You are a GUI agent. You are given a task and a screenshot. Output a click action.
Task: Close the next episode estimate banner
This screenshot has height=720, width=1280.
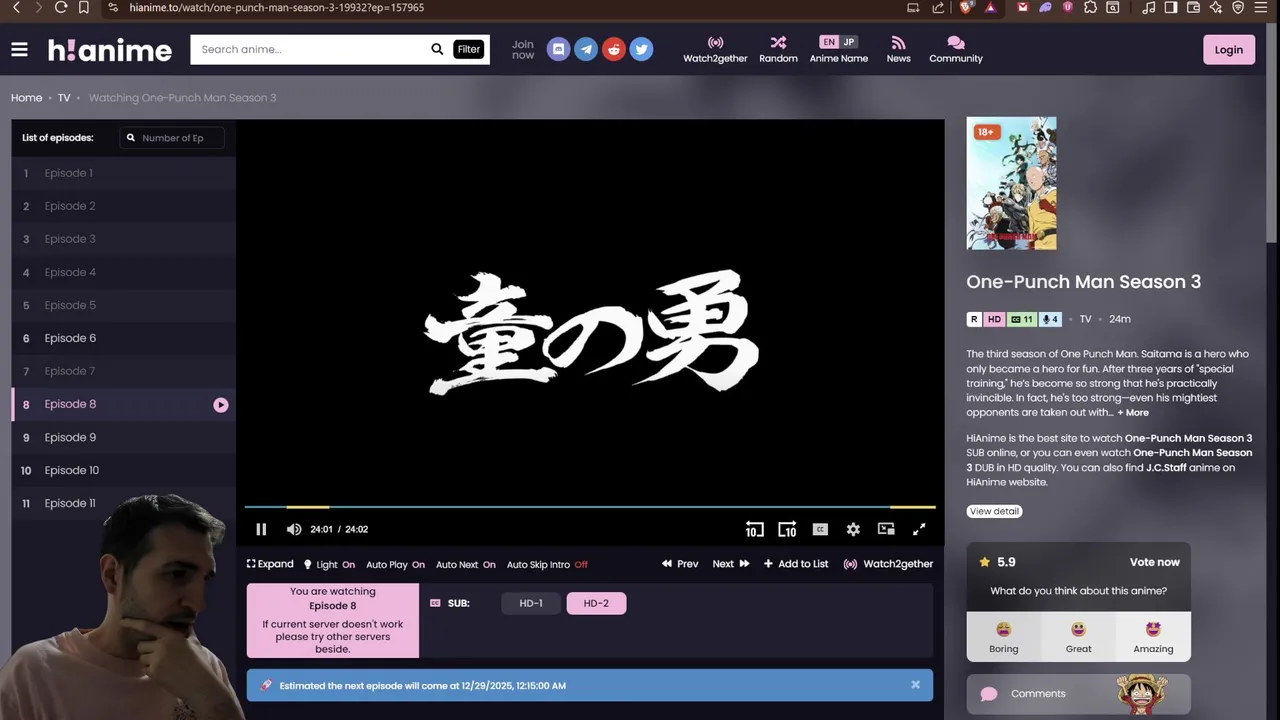click(x=915, y=685)
